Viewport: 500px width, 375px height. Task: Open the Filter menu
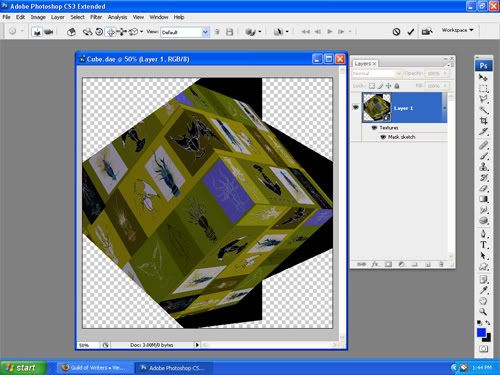tap(96, 17)
